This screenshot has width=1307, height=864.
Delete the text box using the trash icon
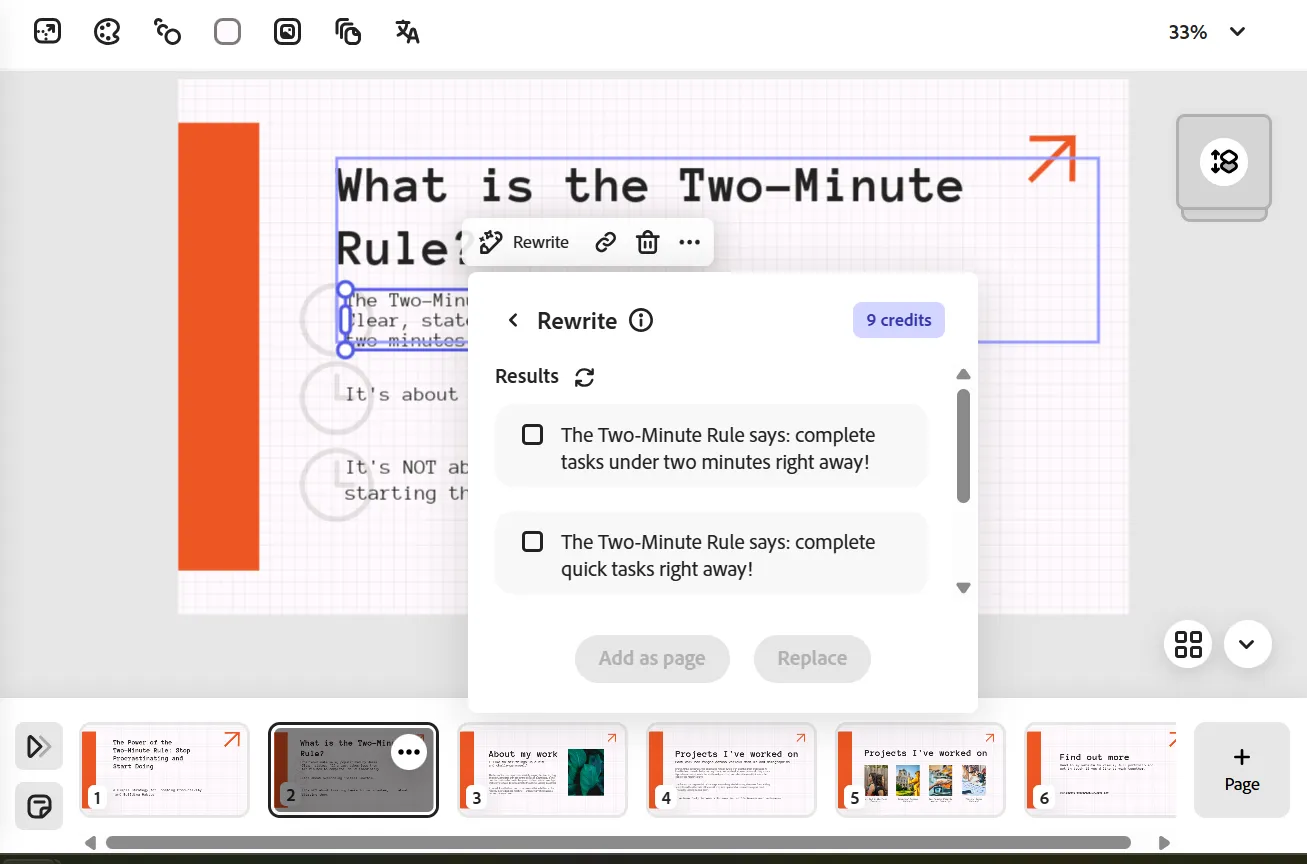[647, 241]
